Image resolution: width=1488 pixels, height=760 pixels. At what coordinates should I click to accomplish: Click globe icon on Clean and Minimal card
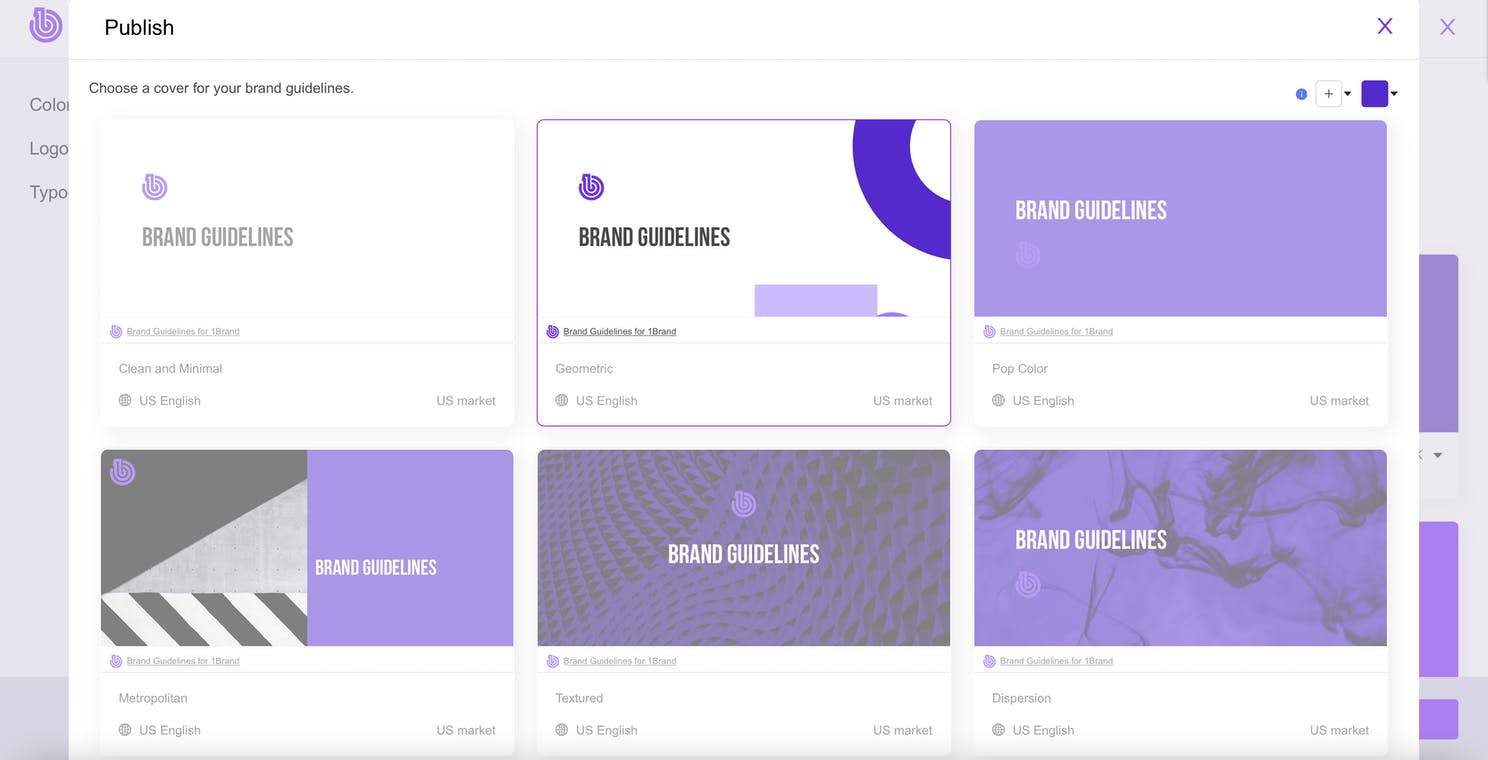coord(125,400)
